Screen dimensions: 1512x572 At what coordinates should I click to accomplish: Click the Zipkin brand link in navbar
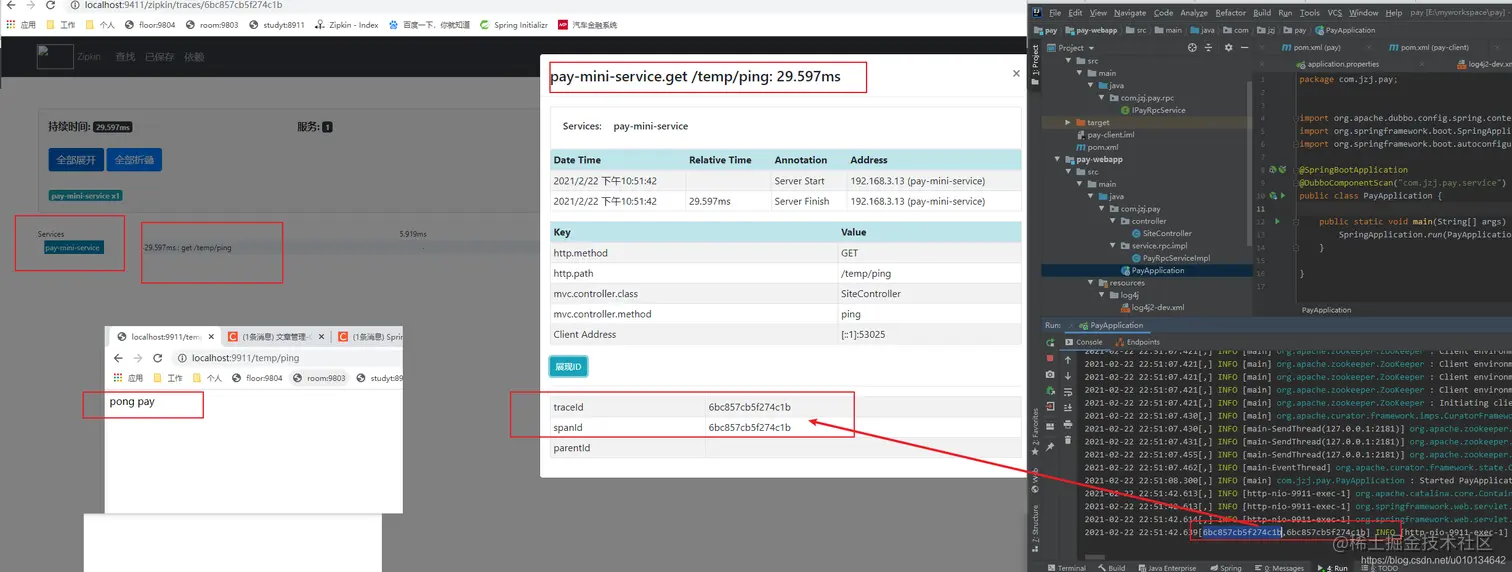pyautogui.click(x=89, y=57)
